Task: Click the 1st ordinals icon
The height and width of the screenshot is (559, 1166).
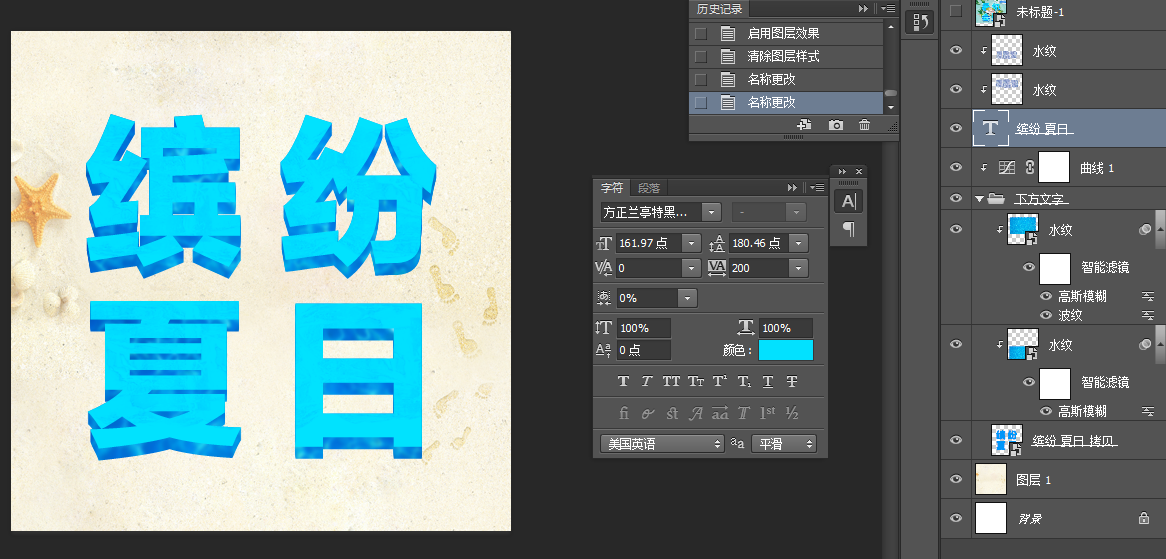Action: pyautogui.click(x=767, y=413)
